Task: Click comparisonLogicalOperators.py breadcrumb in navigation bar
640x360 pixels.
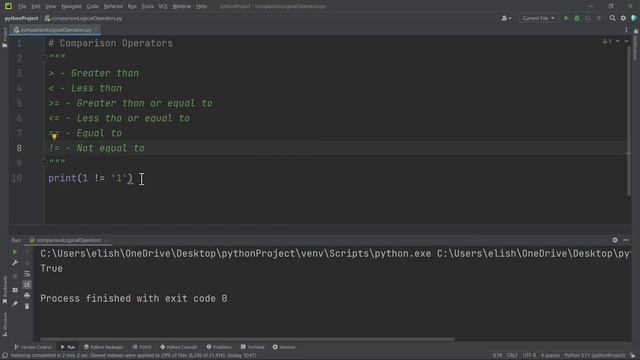Action: coord(83,18)
